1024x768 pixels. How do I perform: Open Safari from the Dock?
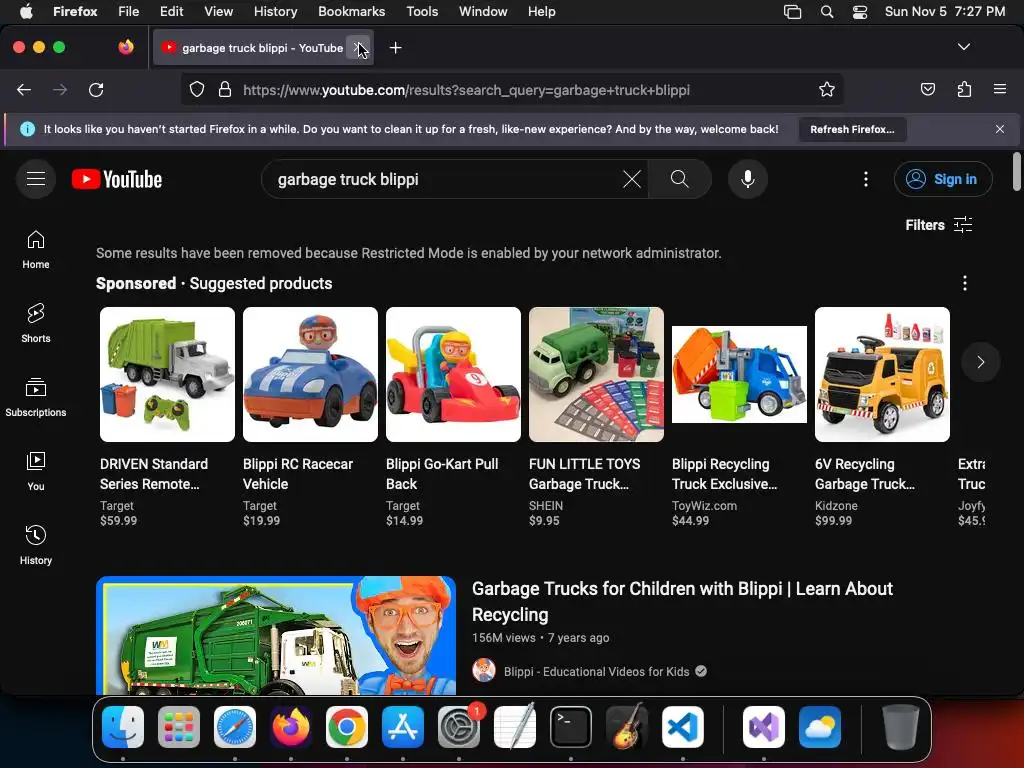234,727
